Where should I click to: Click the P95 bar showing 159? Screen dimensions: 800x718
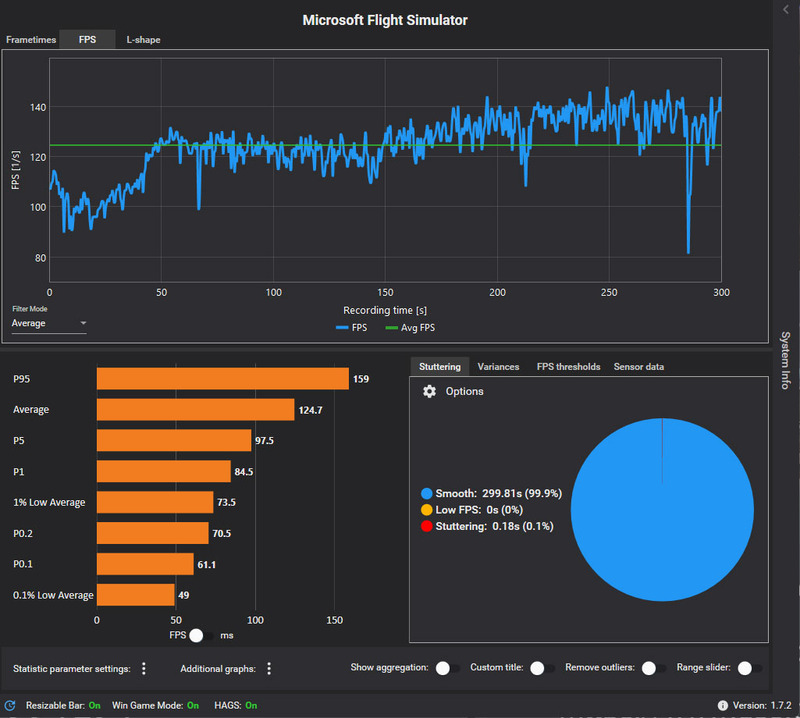tap(222, 379)
